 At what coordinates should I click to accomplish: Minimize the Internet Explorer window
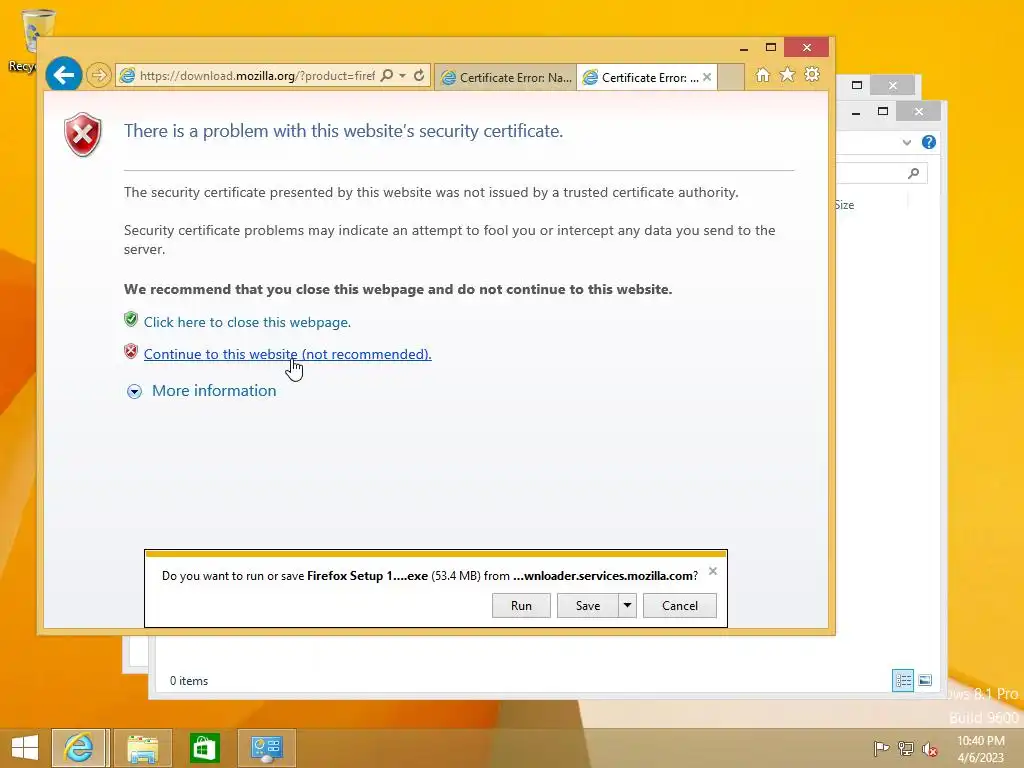(744, 48)
